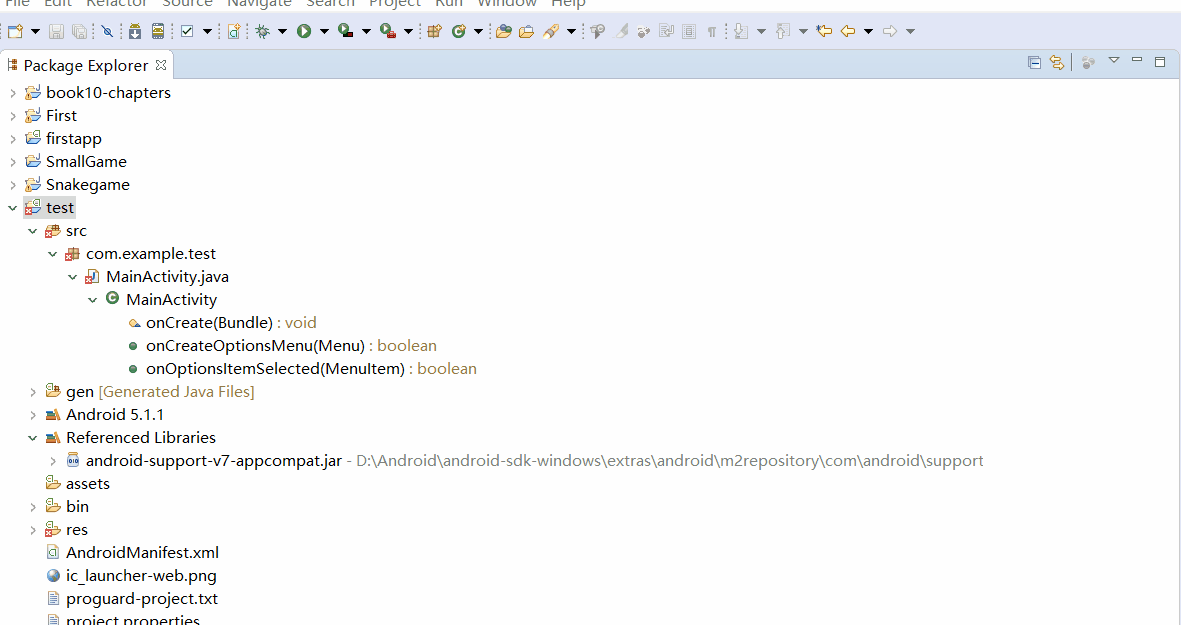Expand android-support-v7-appcompat.jar node
The height and width of the screenshot is (625, 1181).
pyautogui.click(x=53, y=461)
